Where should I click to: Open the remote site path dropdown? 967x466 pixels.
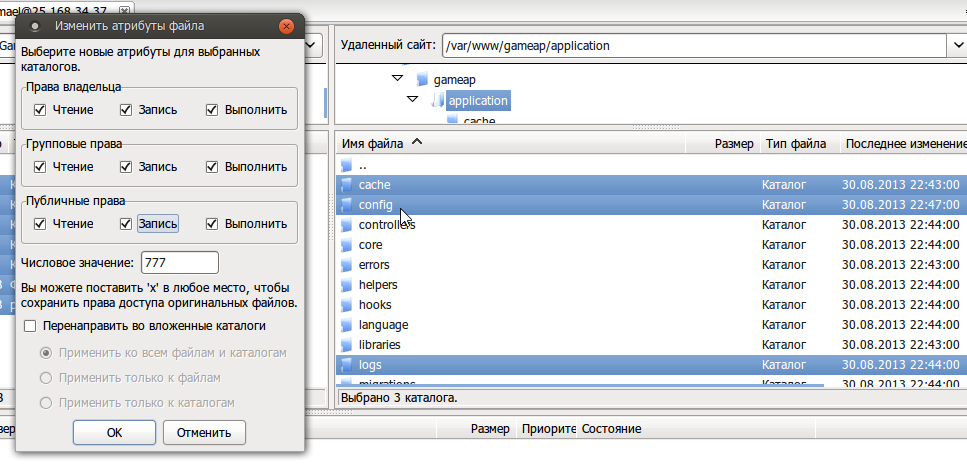[x=954, y=46]
